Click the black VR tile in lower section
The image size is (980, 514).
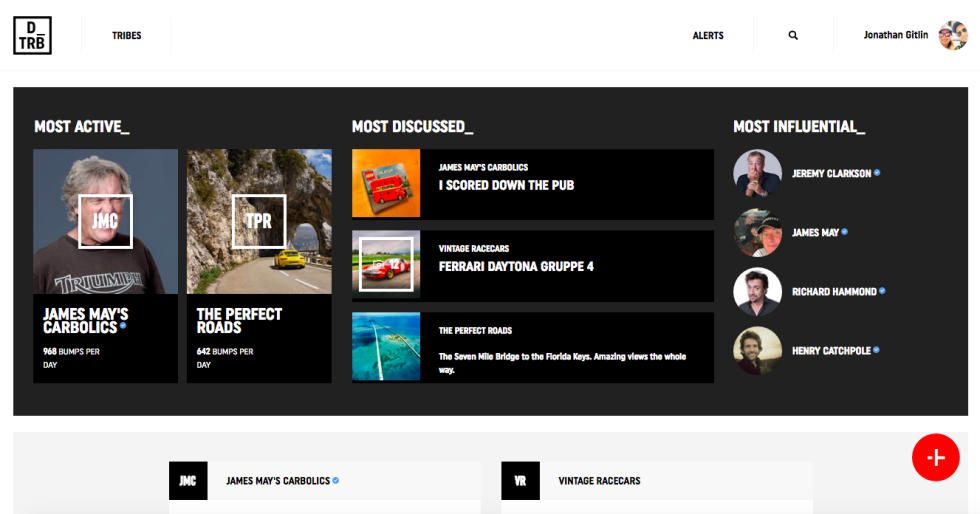click(521, 481)
